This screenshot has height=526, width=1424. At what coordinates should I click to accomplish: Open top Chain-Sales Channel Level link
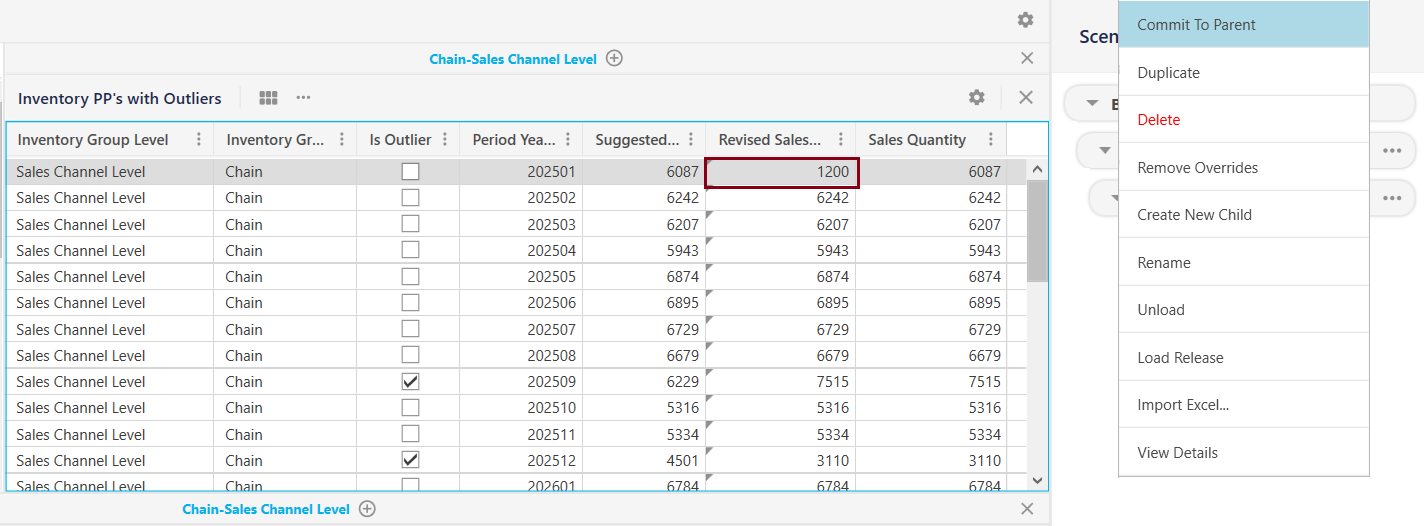513,59
